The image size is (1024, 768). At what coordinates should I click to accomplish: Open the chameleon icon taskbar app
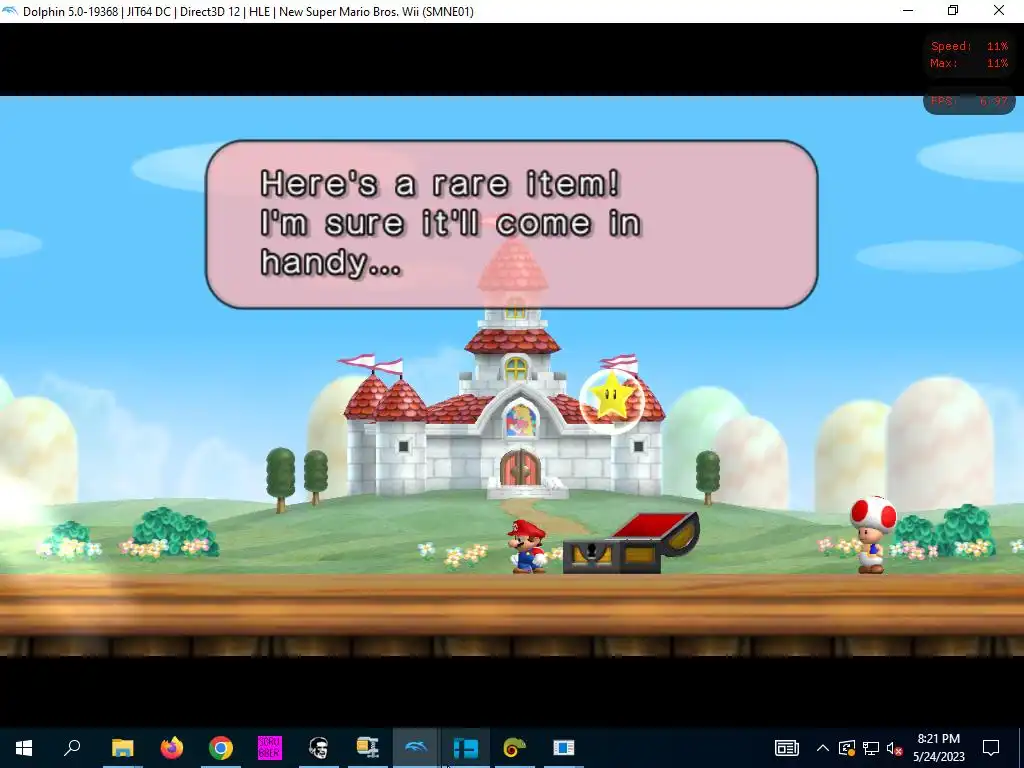point(515,748)
